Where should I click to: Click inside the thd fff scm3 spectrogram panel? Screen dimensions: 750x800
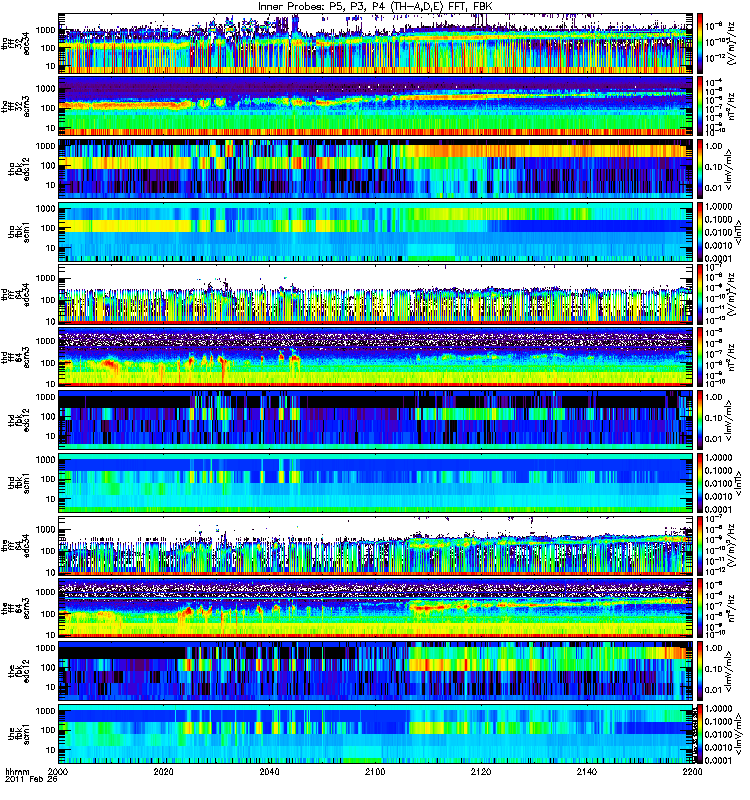[x=376, y=357]
